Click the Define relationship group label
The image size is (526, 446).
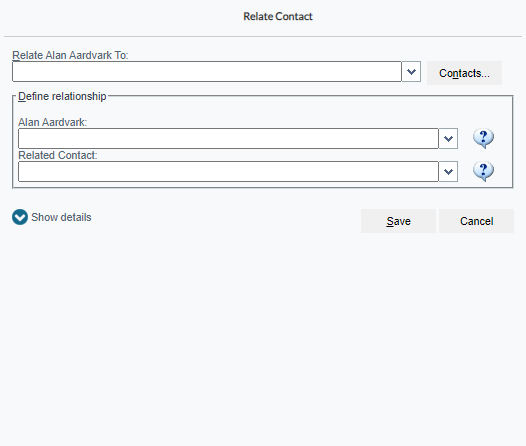(62, 96)
